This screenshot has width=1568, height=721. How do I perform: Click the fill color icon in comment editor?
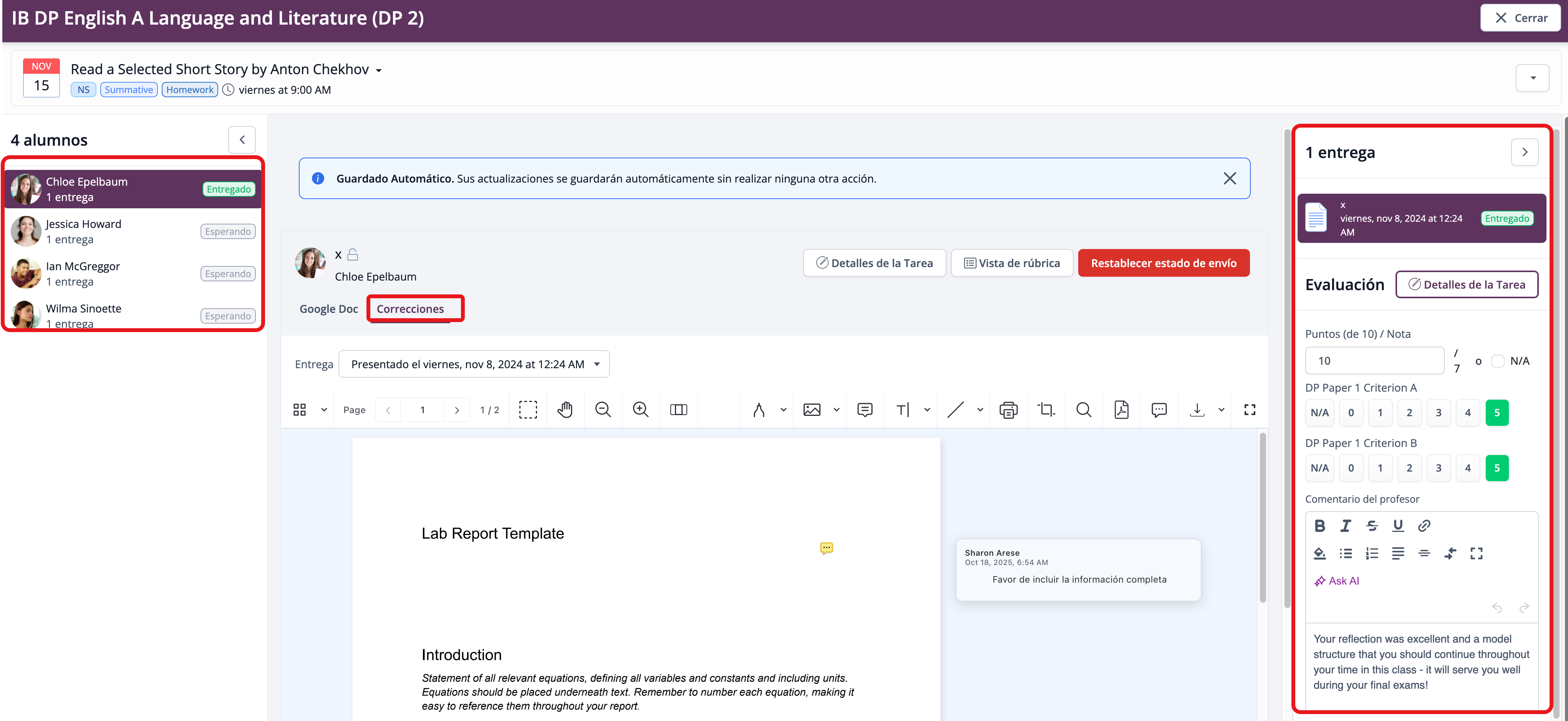point(1319,553)
